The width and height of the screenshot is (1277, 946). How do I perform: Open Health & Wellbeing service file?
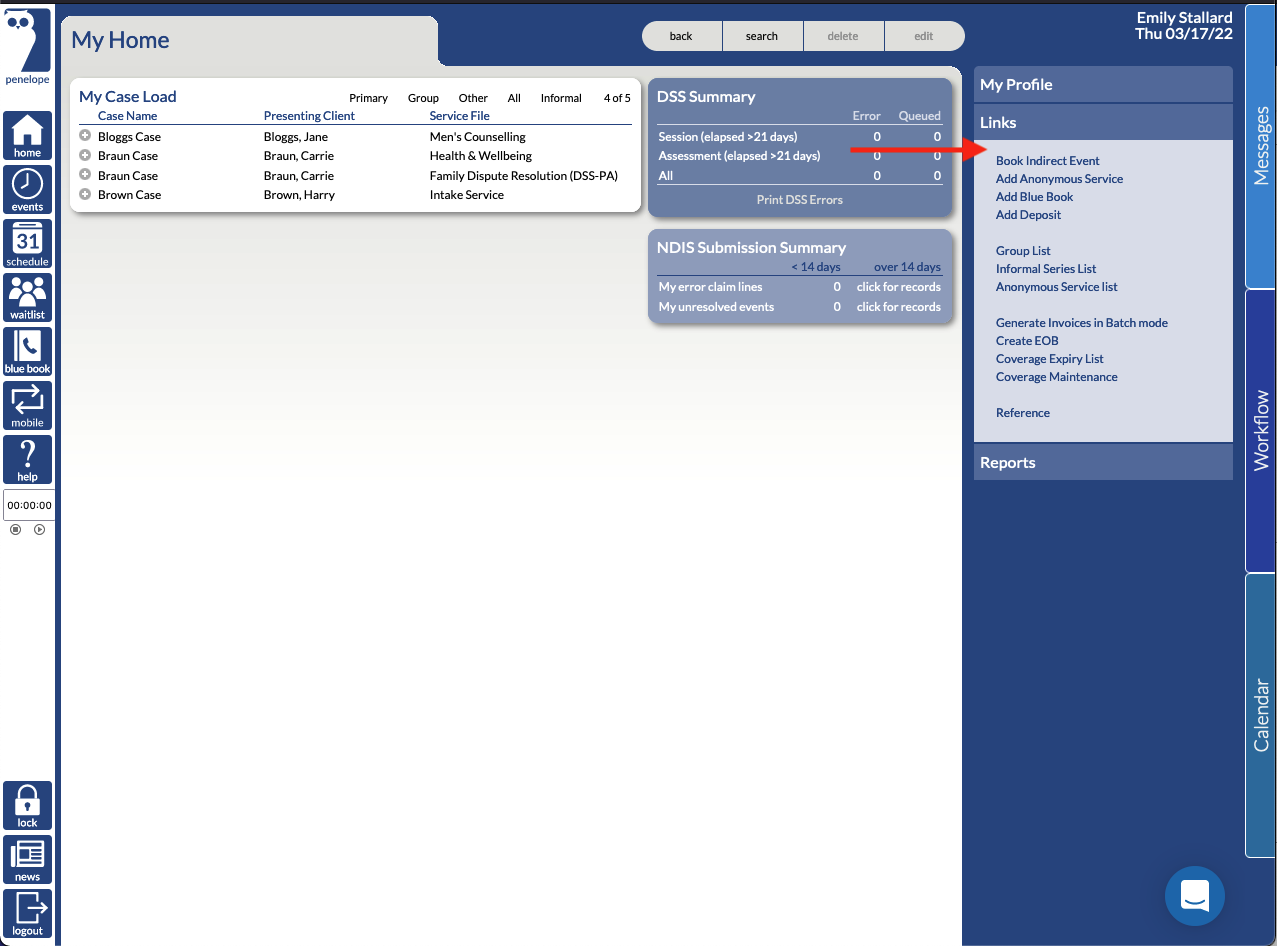click(x=480, y=155)
